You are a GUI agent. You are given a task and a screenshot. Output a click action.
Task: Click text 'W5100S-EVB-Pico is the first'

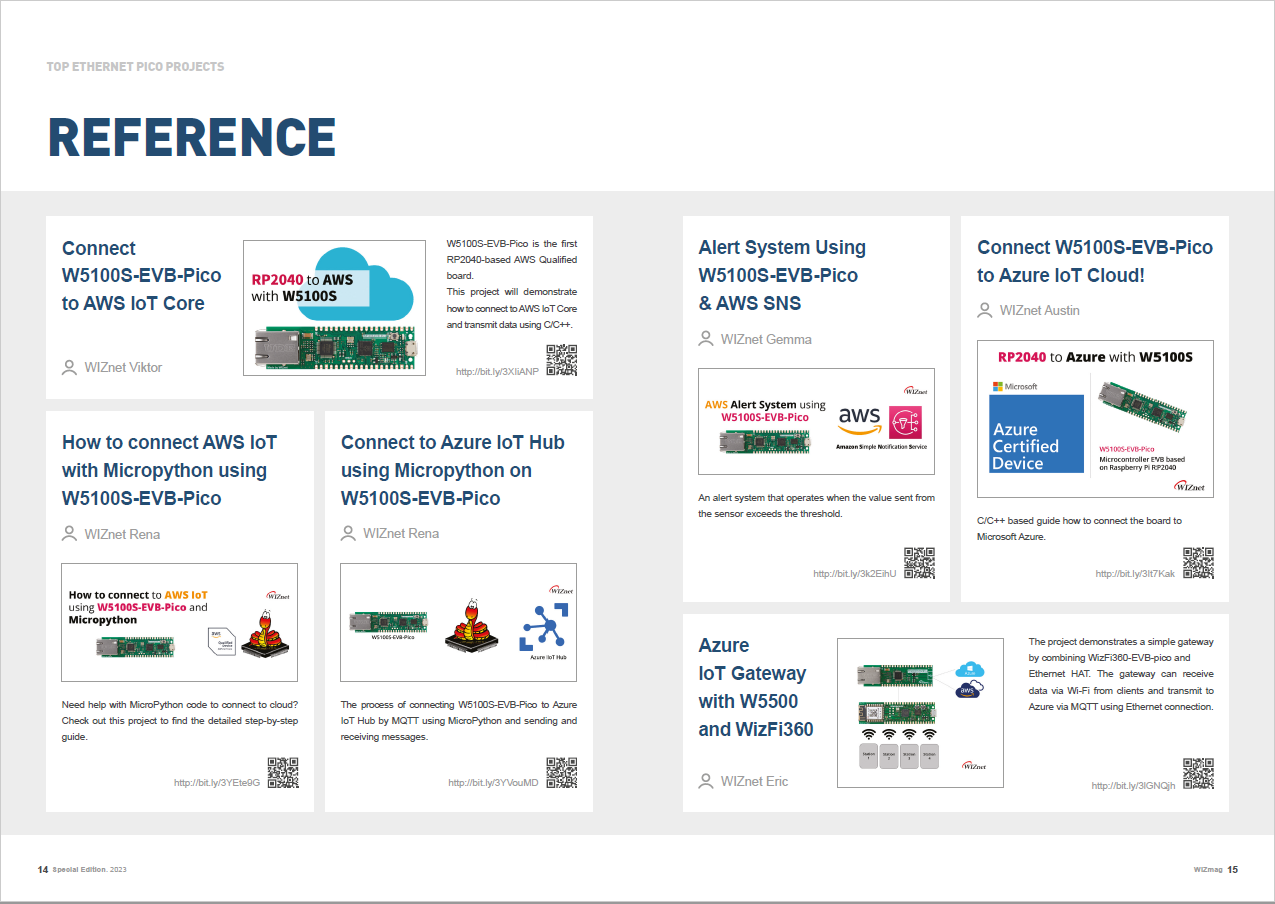click(512, 244)
